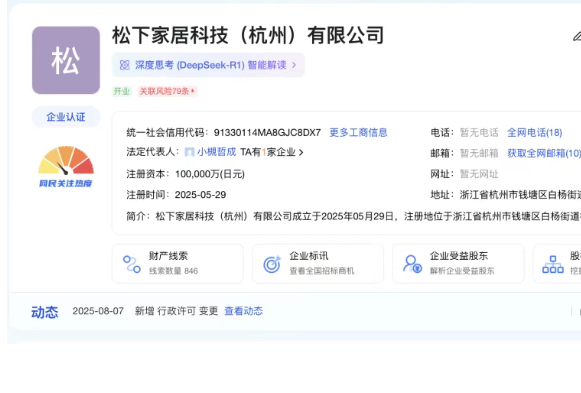Viewport: 581px width, 393px height.
Task: Click the 企业标讯 target icon
Action: tap(272, 264)
